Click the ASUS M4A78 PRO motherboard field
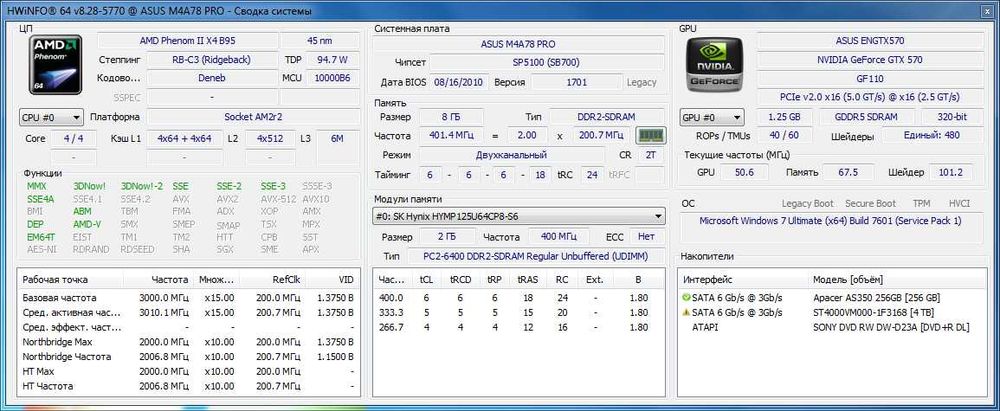This screenshot has height=411, width=1000. point(518,44)
